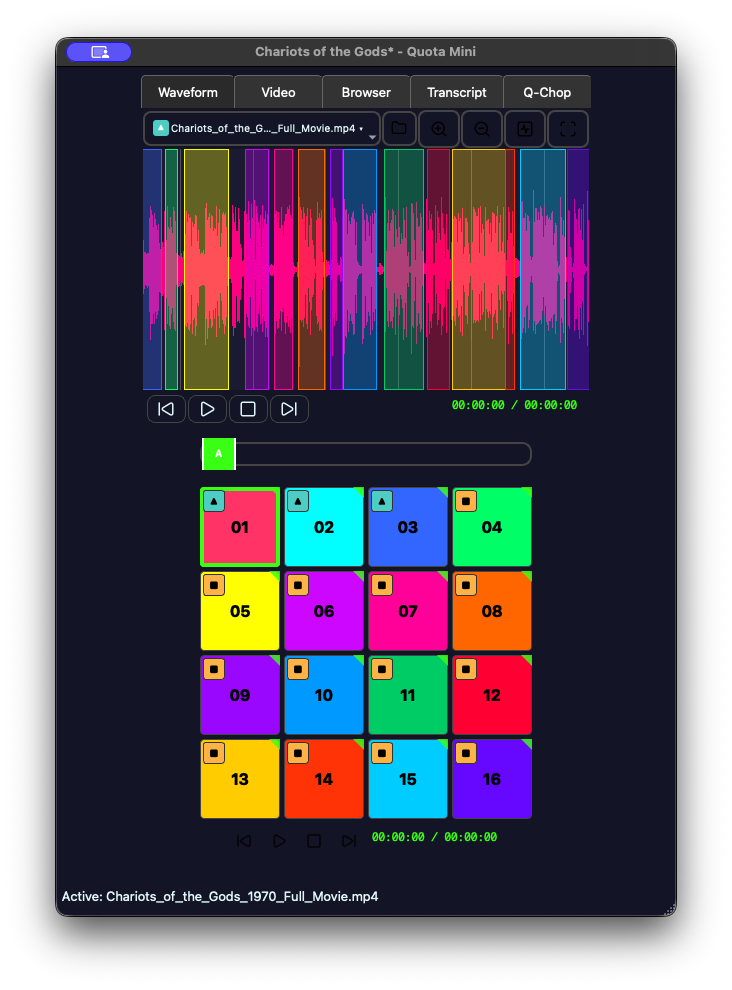
Task: Click the play icon below the pads
Action: [x=279, y=841]
